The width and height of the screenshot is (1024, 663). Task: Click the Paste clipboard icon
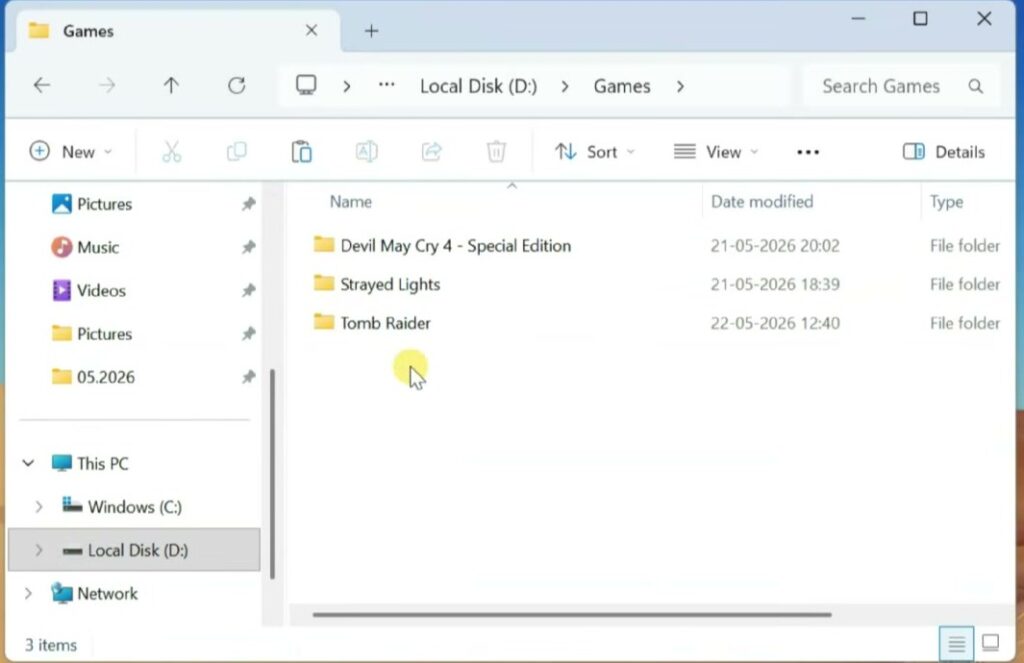301,152
